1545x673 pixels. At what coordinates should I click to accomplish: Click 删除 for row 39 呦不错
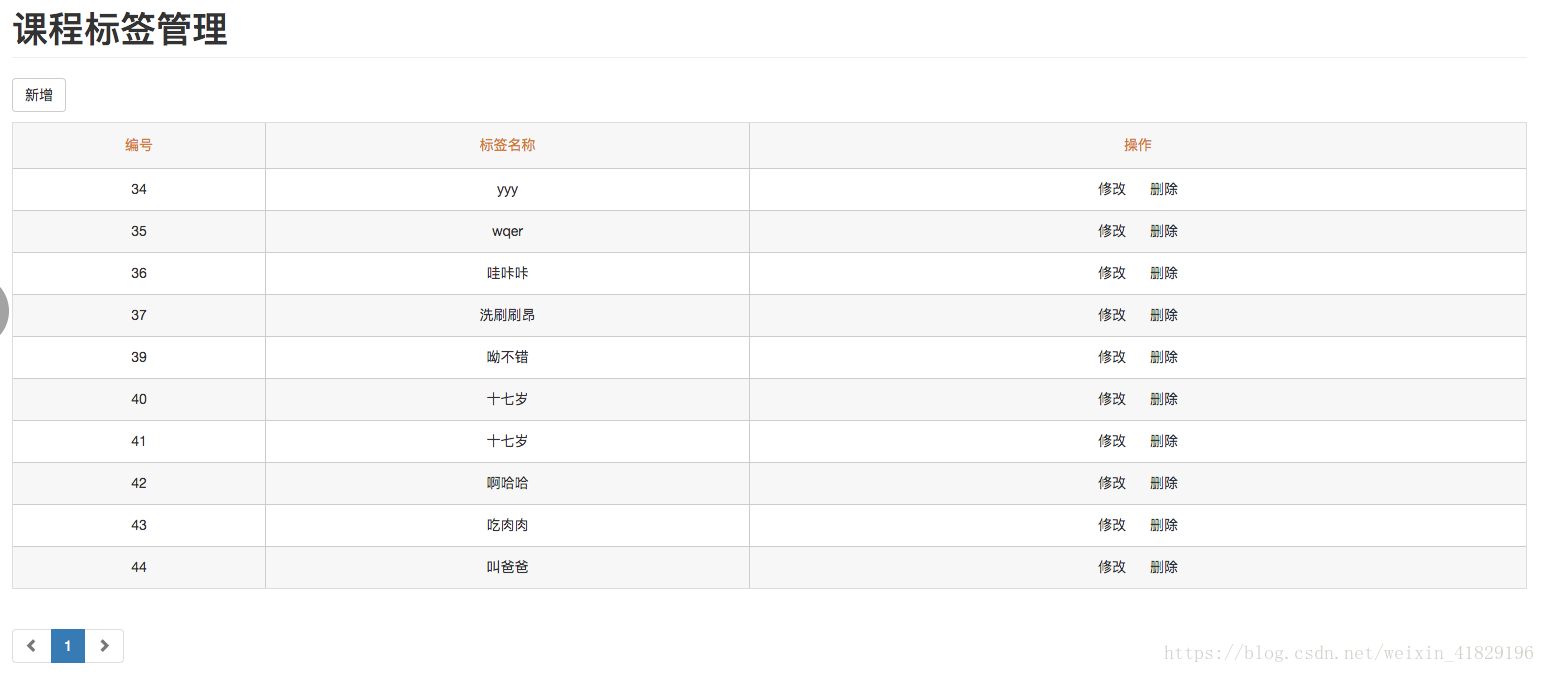coord(1164,357)
